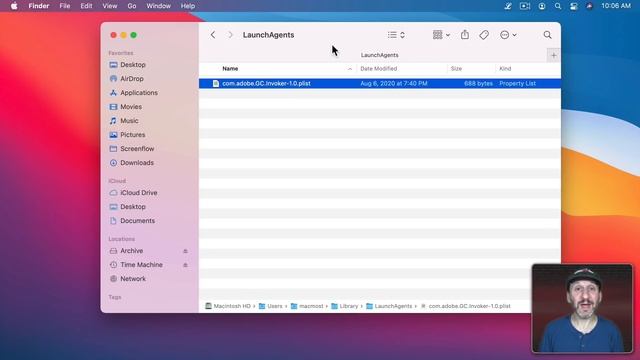Eject the Time Machine volume
This screenshot has width=640, height=360.
tap(185, 265)
